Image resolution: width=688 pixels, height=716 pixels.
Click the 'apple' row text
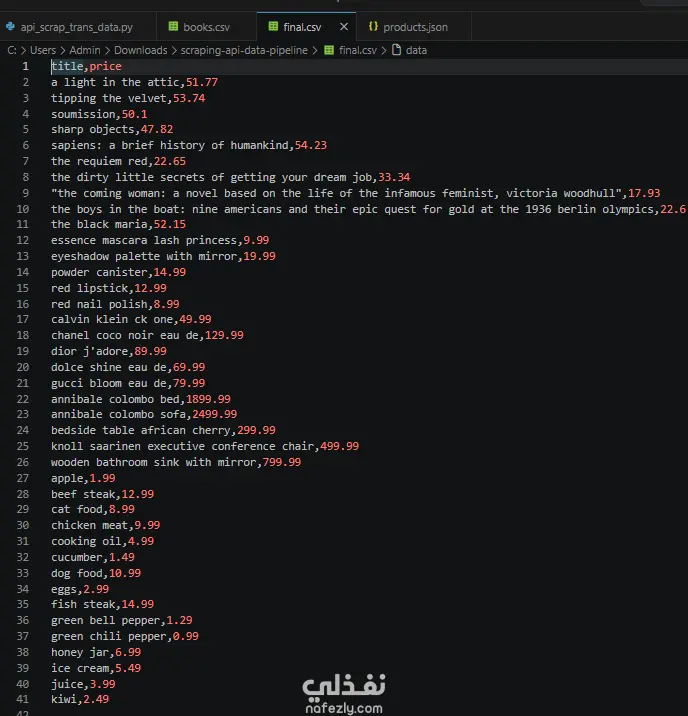pyautogui.click(x=67, y=478)
